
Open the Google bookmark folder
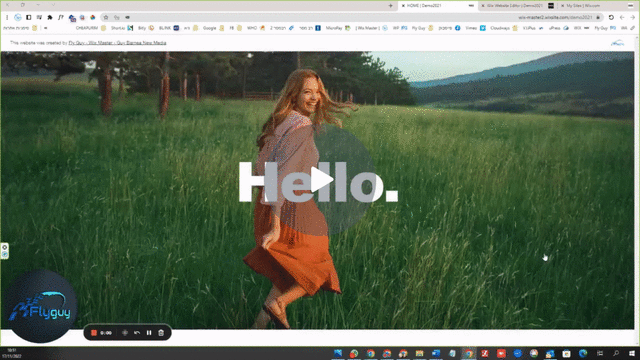213,28
